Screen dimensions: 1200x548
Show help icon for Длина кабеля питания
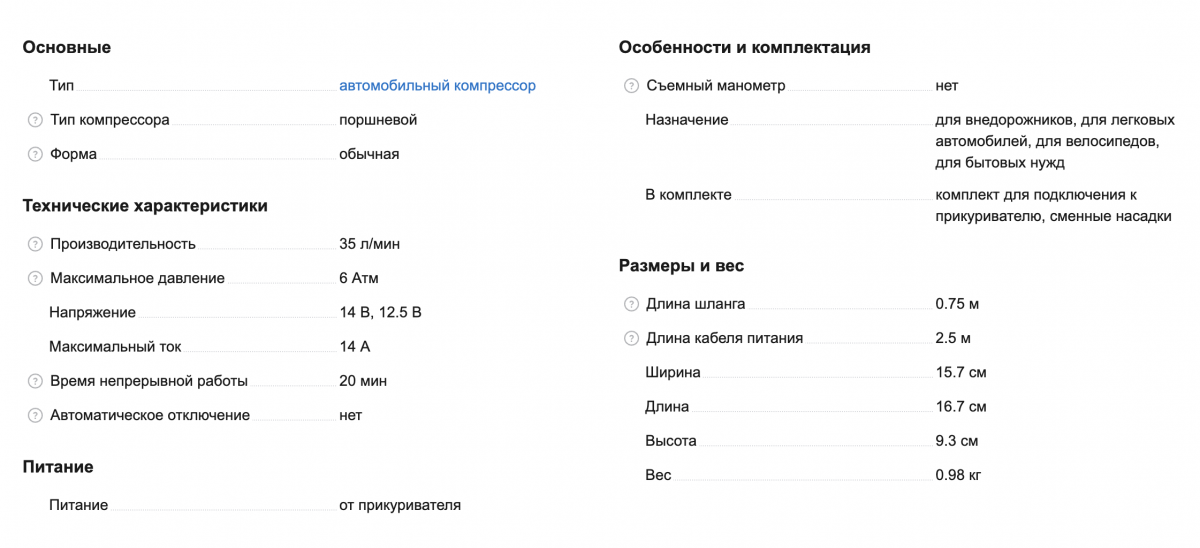click(631, 338)
